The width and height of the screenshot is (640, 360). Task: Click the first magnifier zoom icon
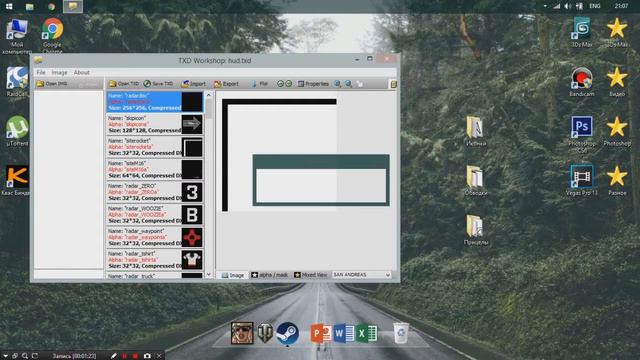click(338, 84)
